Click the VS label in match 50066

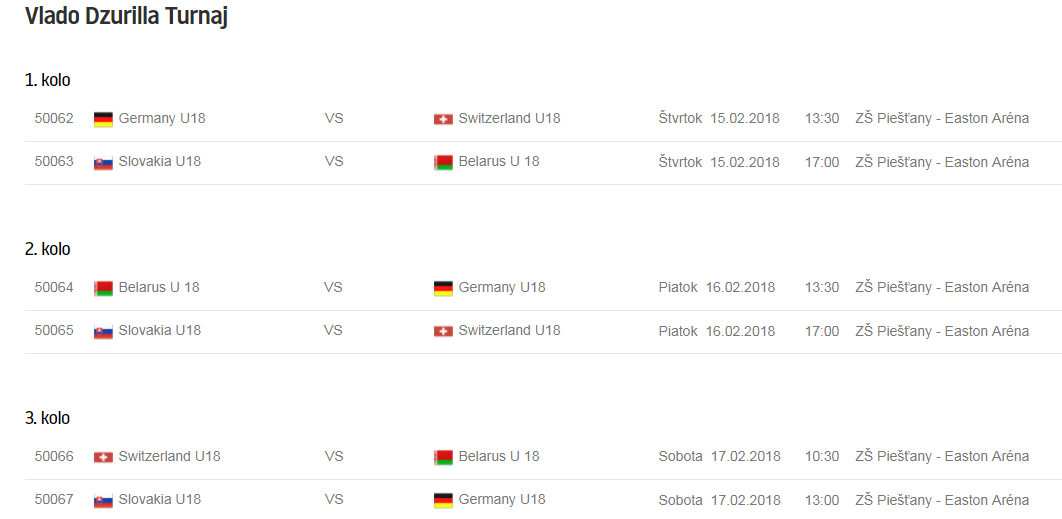pyautogui.click(x=334, y=456)
